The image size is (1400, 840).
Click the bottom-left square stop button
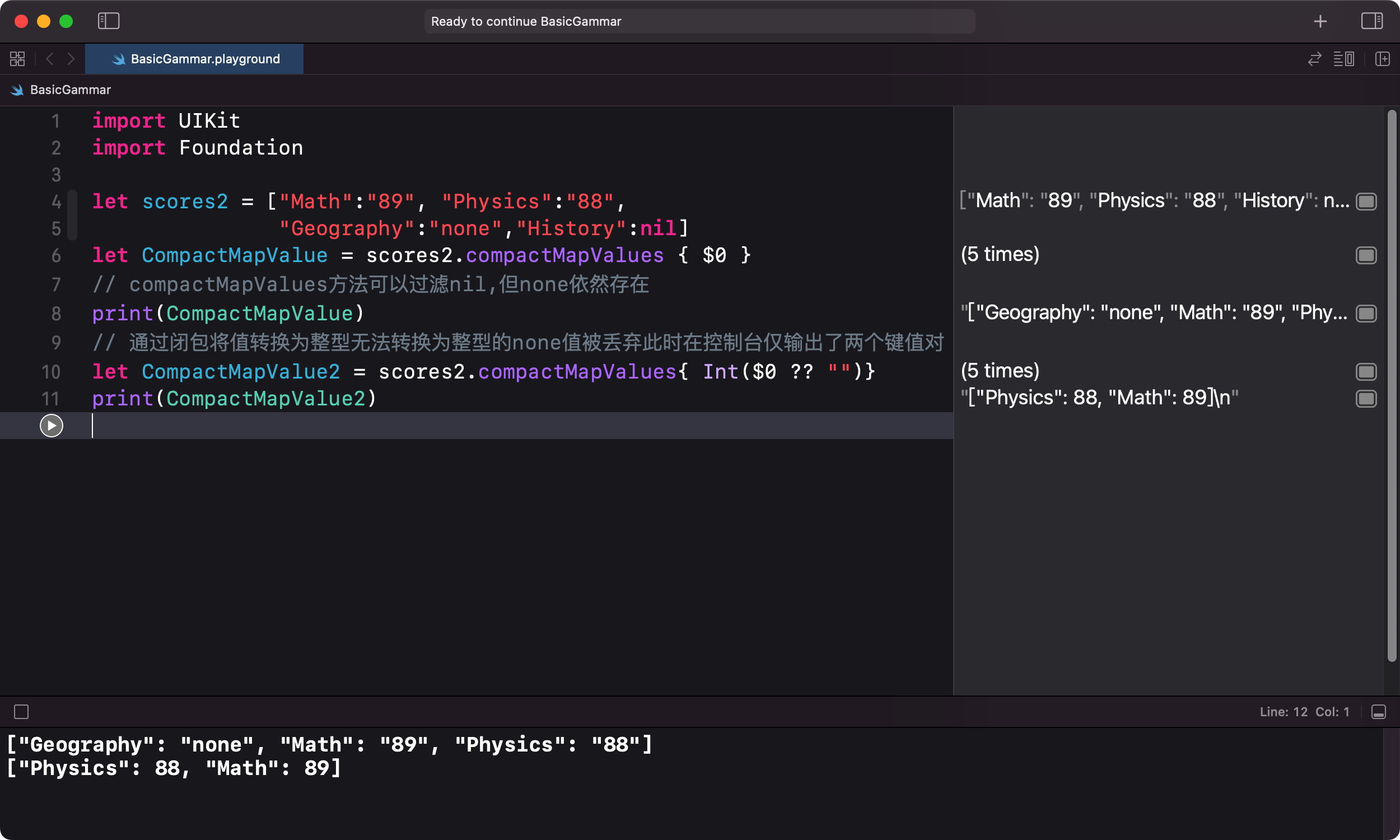click(21, 712)
